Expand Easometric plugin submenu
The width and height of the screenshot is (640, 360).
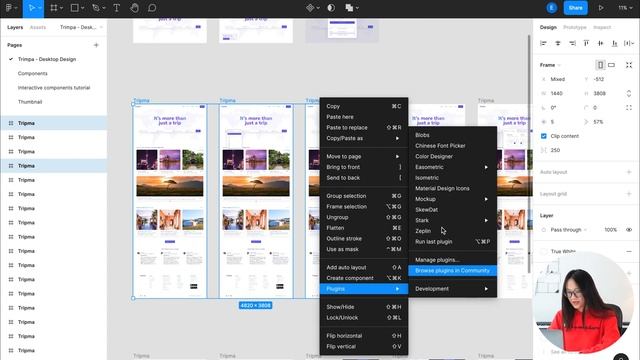point(452,167)
